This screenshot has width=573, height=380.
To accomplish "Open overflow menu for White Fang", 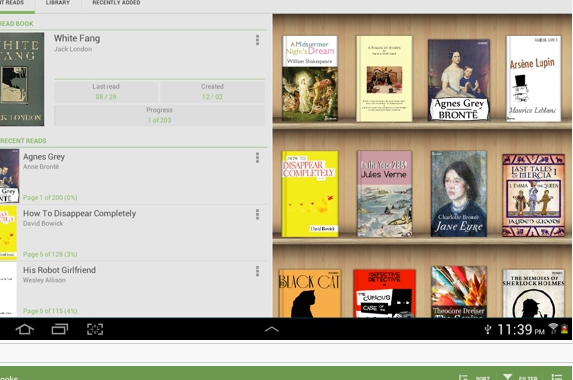I will point(257,40).
